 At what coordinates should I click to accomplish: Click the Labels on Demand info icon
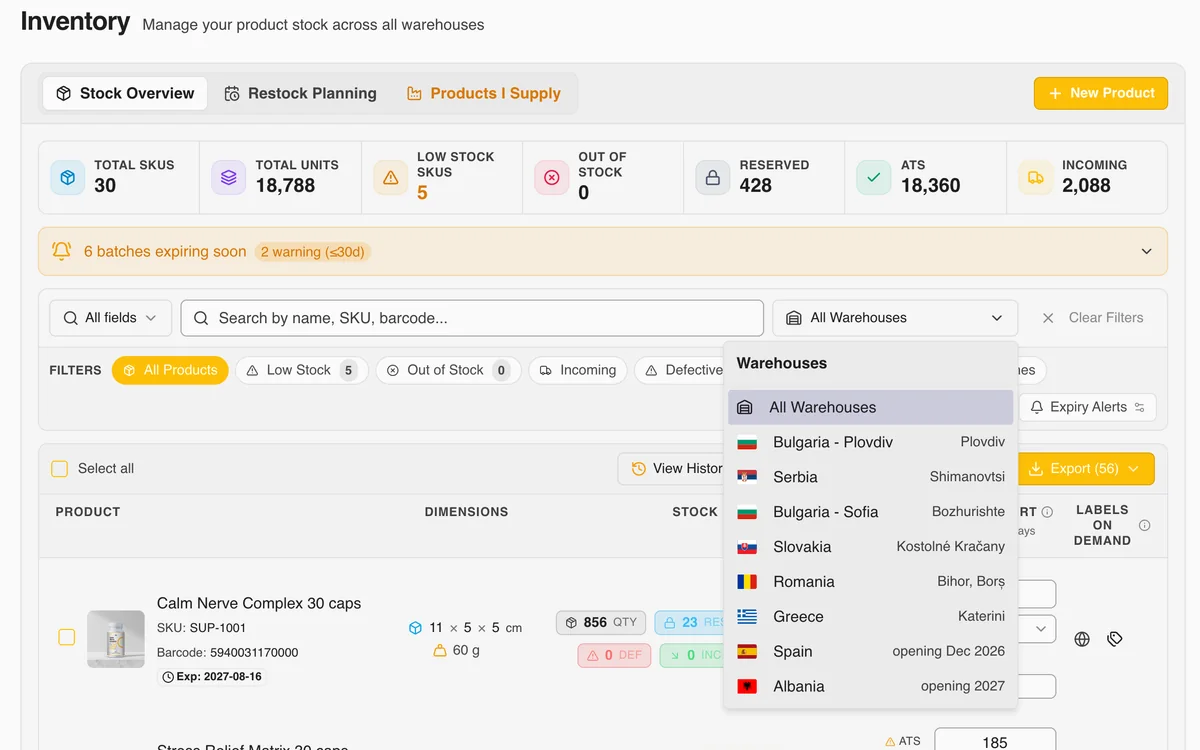click(x=1145, y=525)
